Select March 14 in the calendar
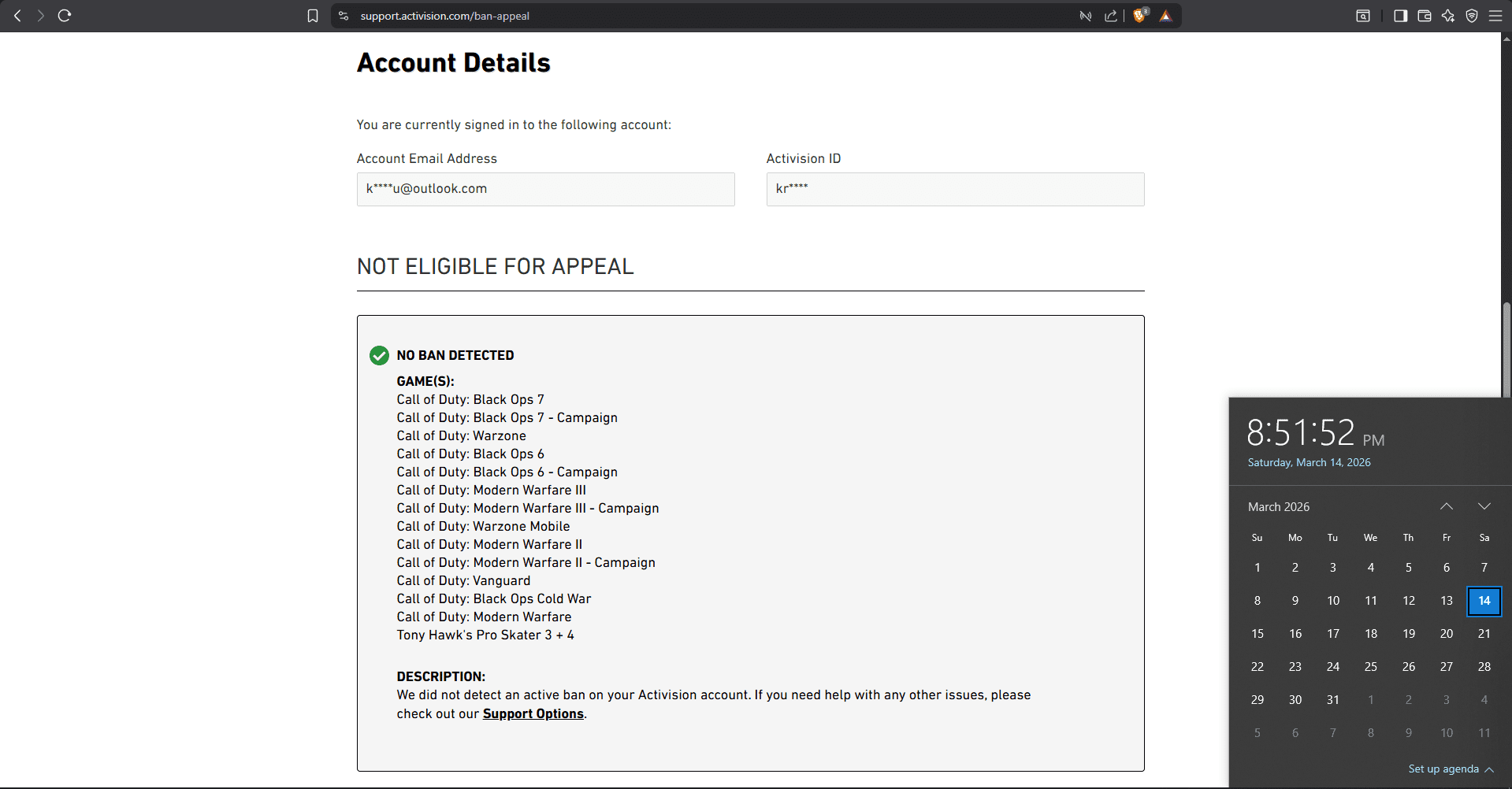The image size is (1512, 789). tap(1484, 601)
